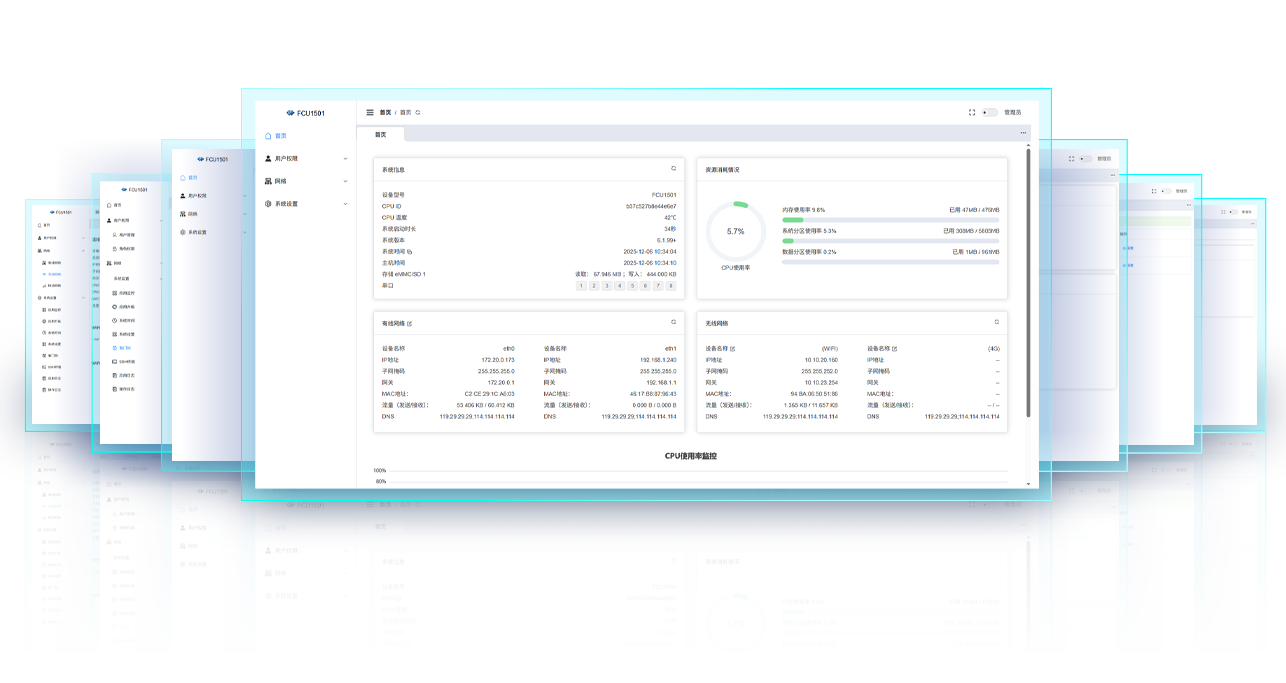Open the tab options menu via the ... button

pos(1023,132)
